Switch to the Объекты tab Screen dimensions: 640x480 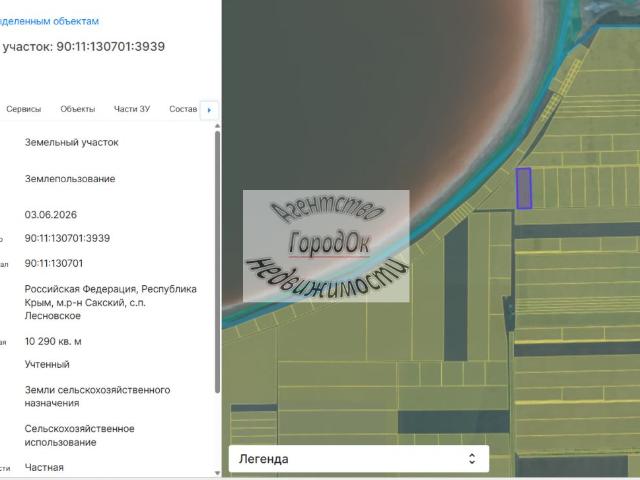pyautogui.click(x=78, y=109)
